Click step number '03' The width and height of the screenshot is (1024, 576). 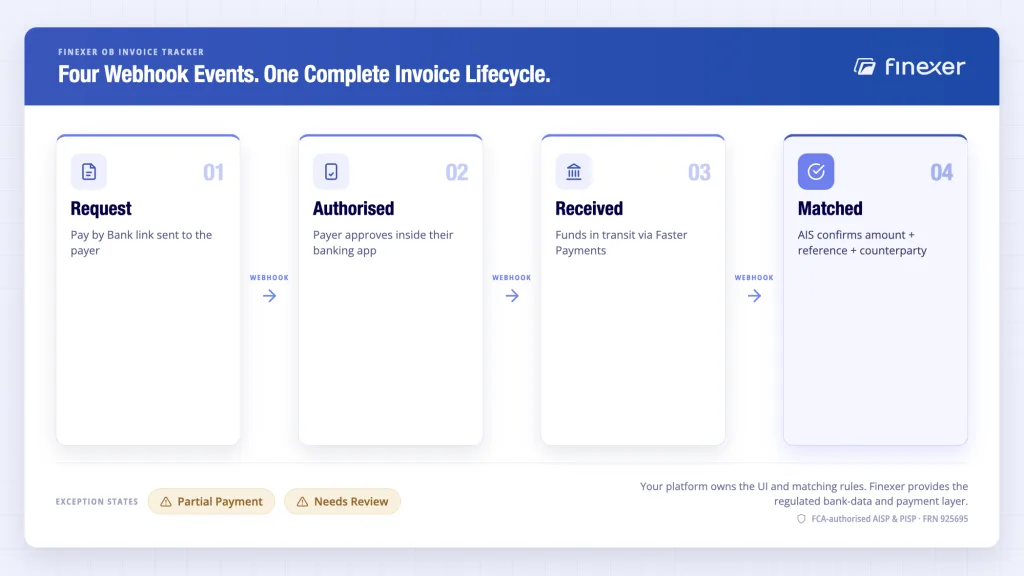tap(699, 172)
